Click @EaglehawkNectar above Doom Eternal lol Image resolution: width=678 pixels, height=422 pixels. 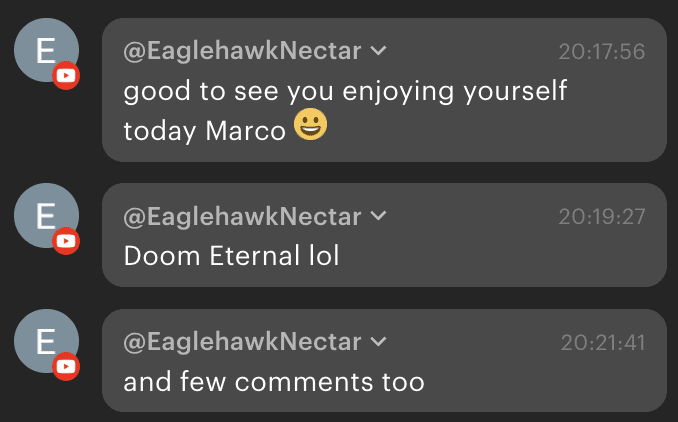[242, 216]
